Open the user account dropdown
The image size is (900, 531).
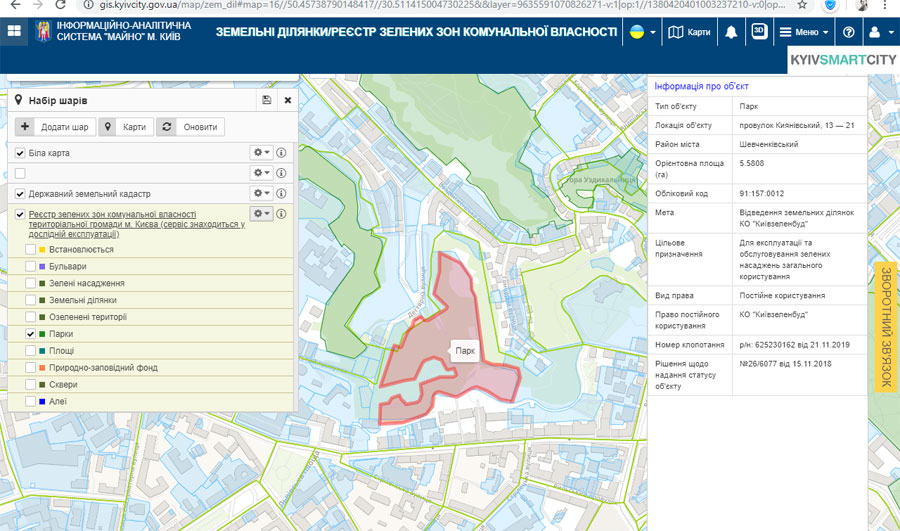pyautogui.click(x=880, y=32)
